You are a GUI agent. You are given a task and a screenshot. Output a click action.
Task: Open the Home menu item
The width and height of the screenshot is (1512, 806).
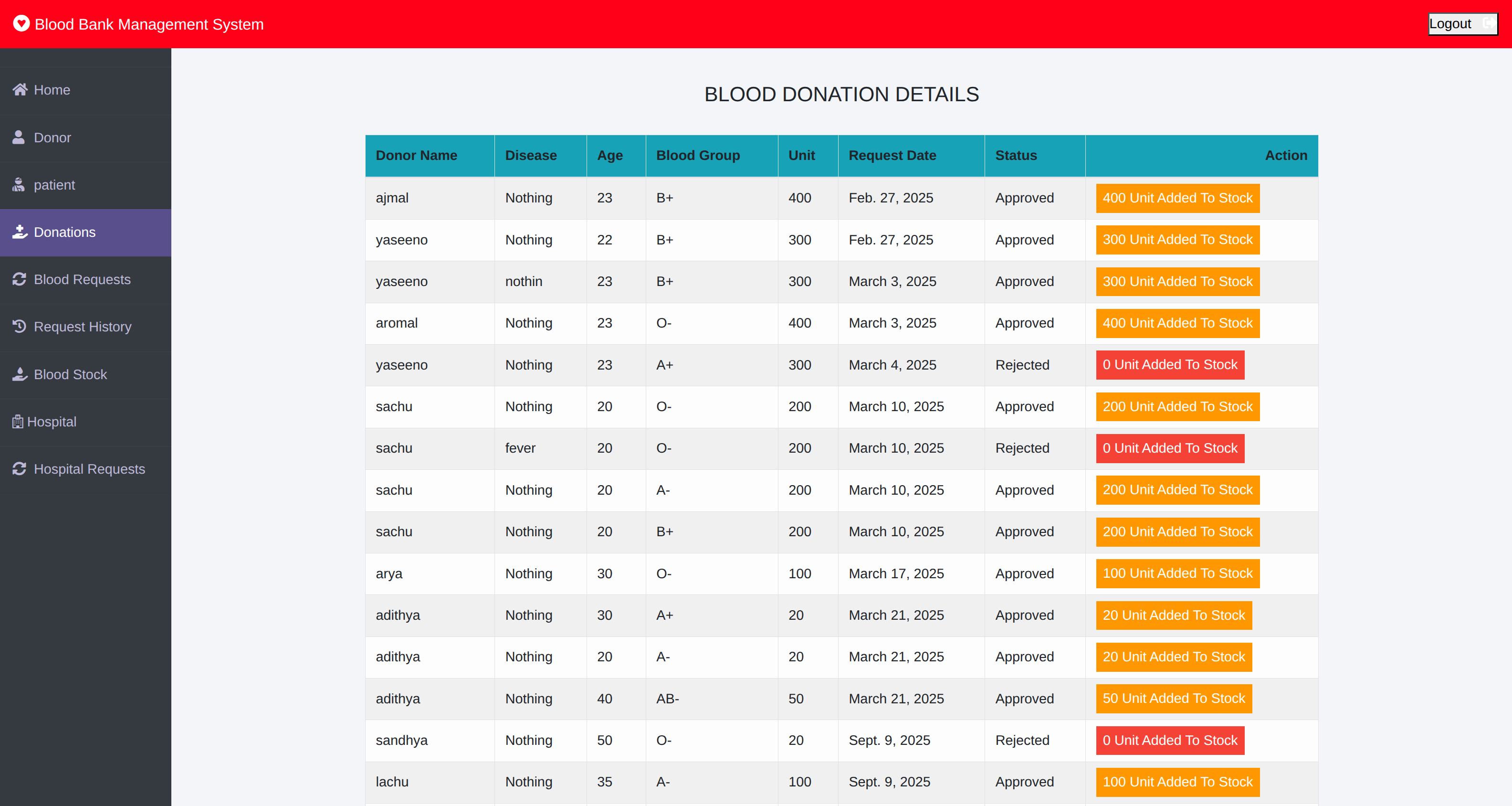pos(86,90)
